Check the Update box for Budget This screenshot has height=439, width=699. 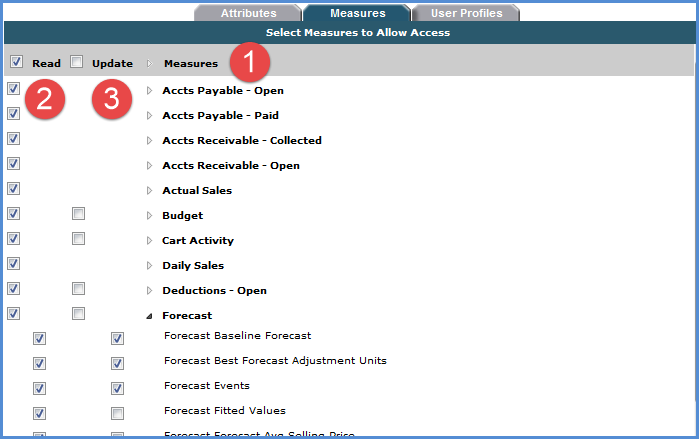pyautogui.click(x=78, y=214)
